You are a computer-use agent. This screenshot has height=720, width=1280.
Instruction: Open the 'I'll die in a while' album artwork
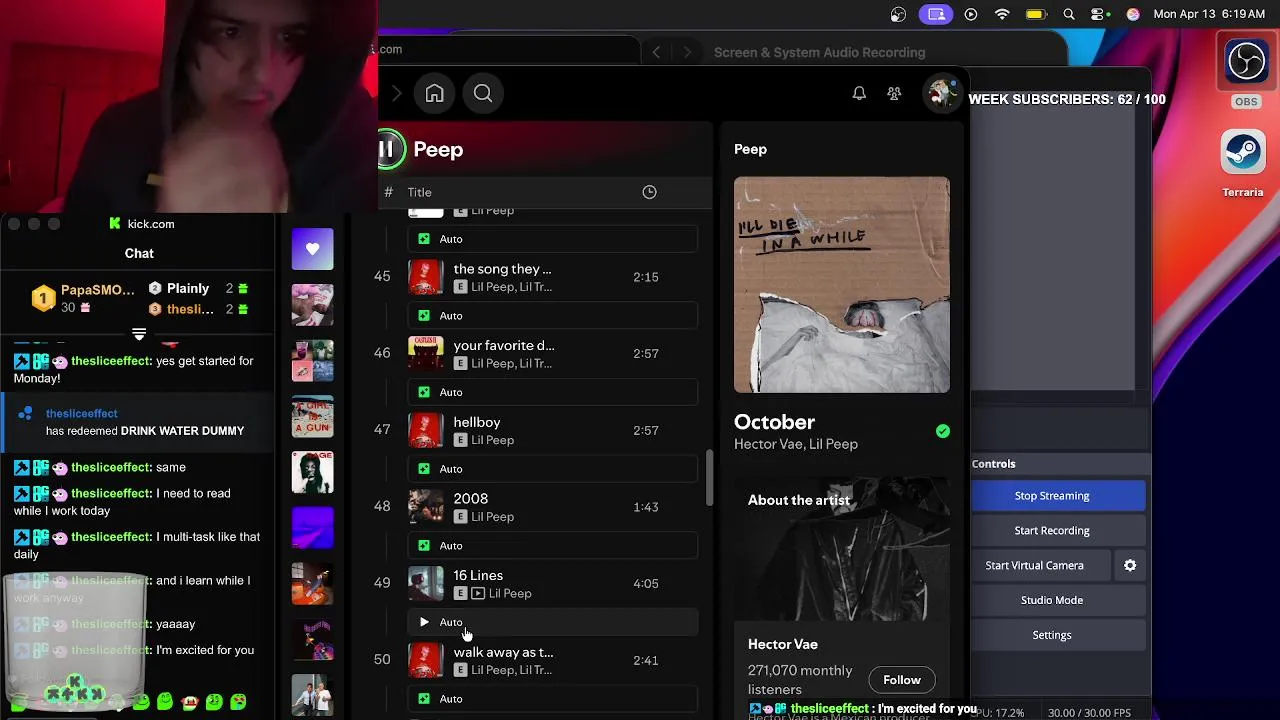tap(842, 285)
